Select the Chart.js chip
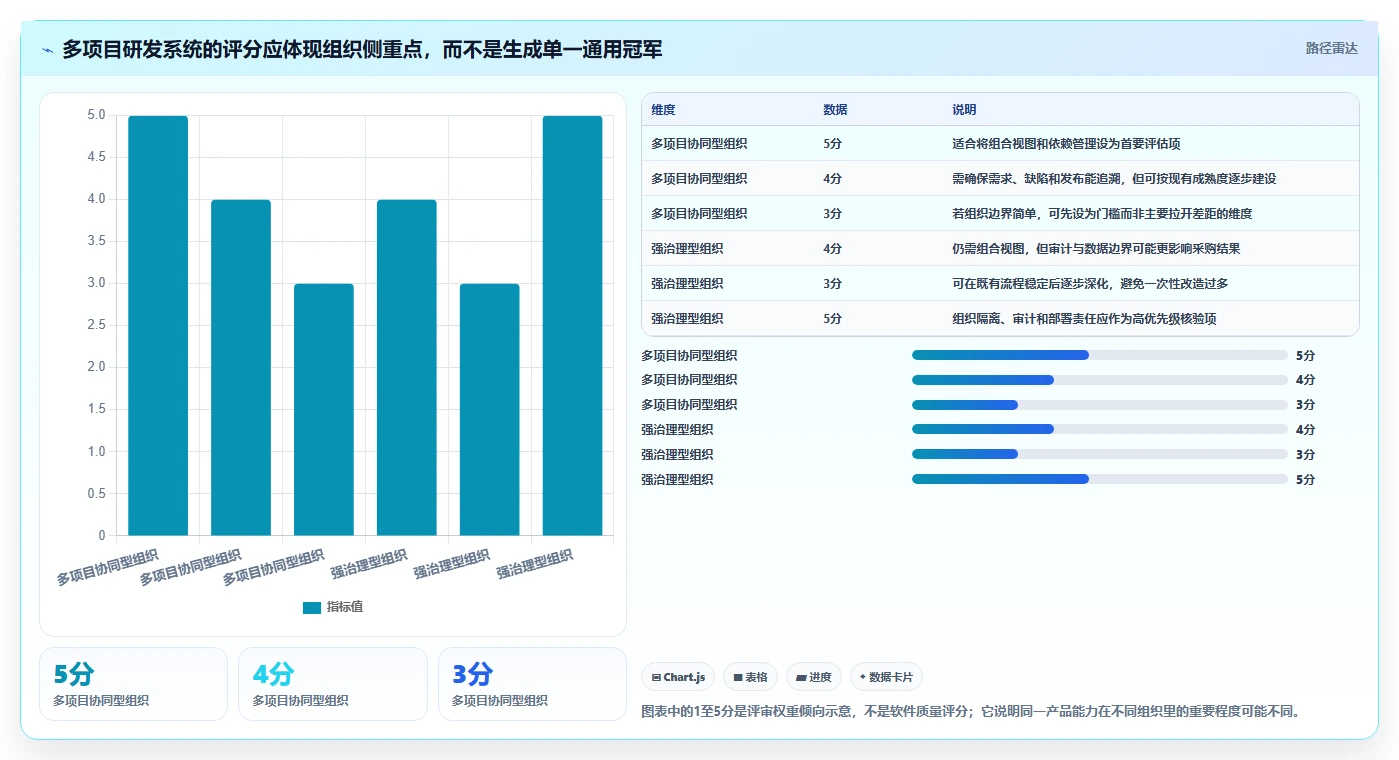The width and height of the screenshot is (1399, 760). coord(678,677)
